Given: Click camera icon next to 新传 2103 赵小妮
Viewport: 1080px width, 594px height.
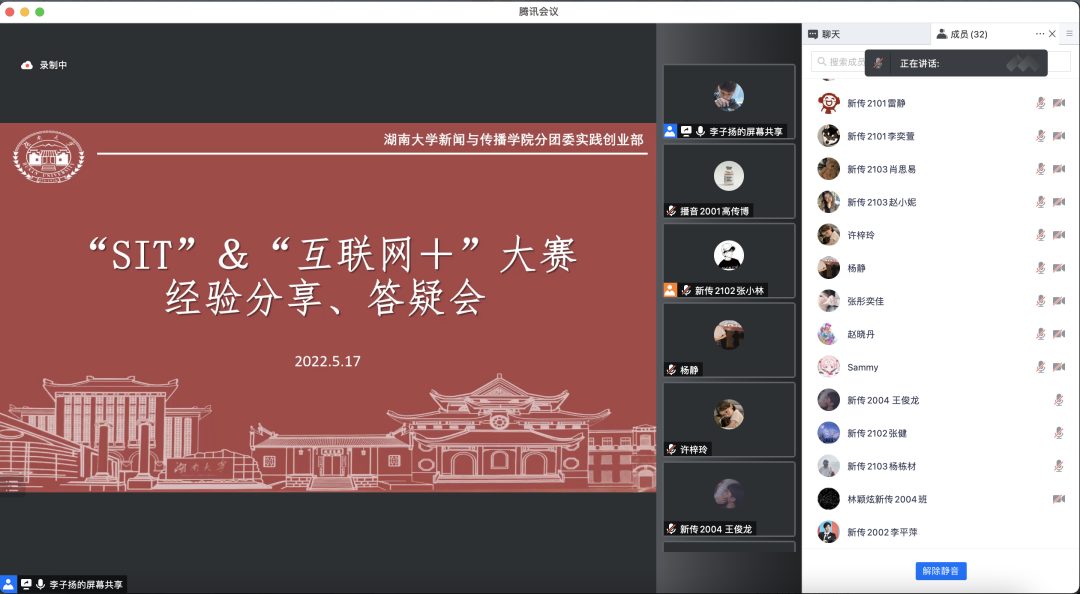Looking at the screenshot, I should pyautogui.click(x=1059, y=202).
